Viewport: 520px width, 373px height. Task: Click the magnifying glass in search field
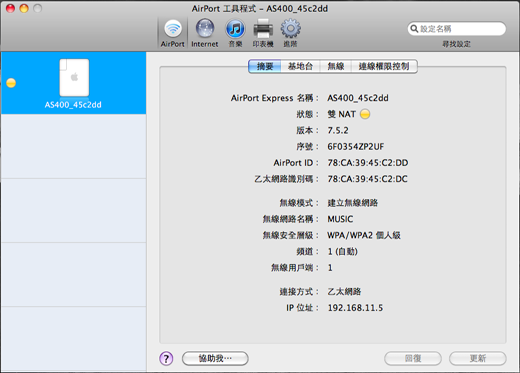[414, 29]
